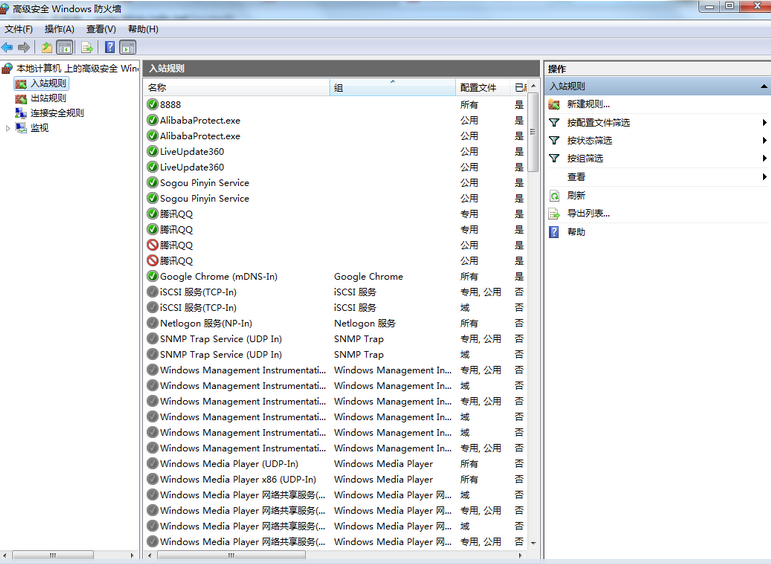Screen dimensions: 771x564
Task: Click the green icon of Google Chrome (mDNS-In)
Action: [x=152, y=276]
